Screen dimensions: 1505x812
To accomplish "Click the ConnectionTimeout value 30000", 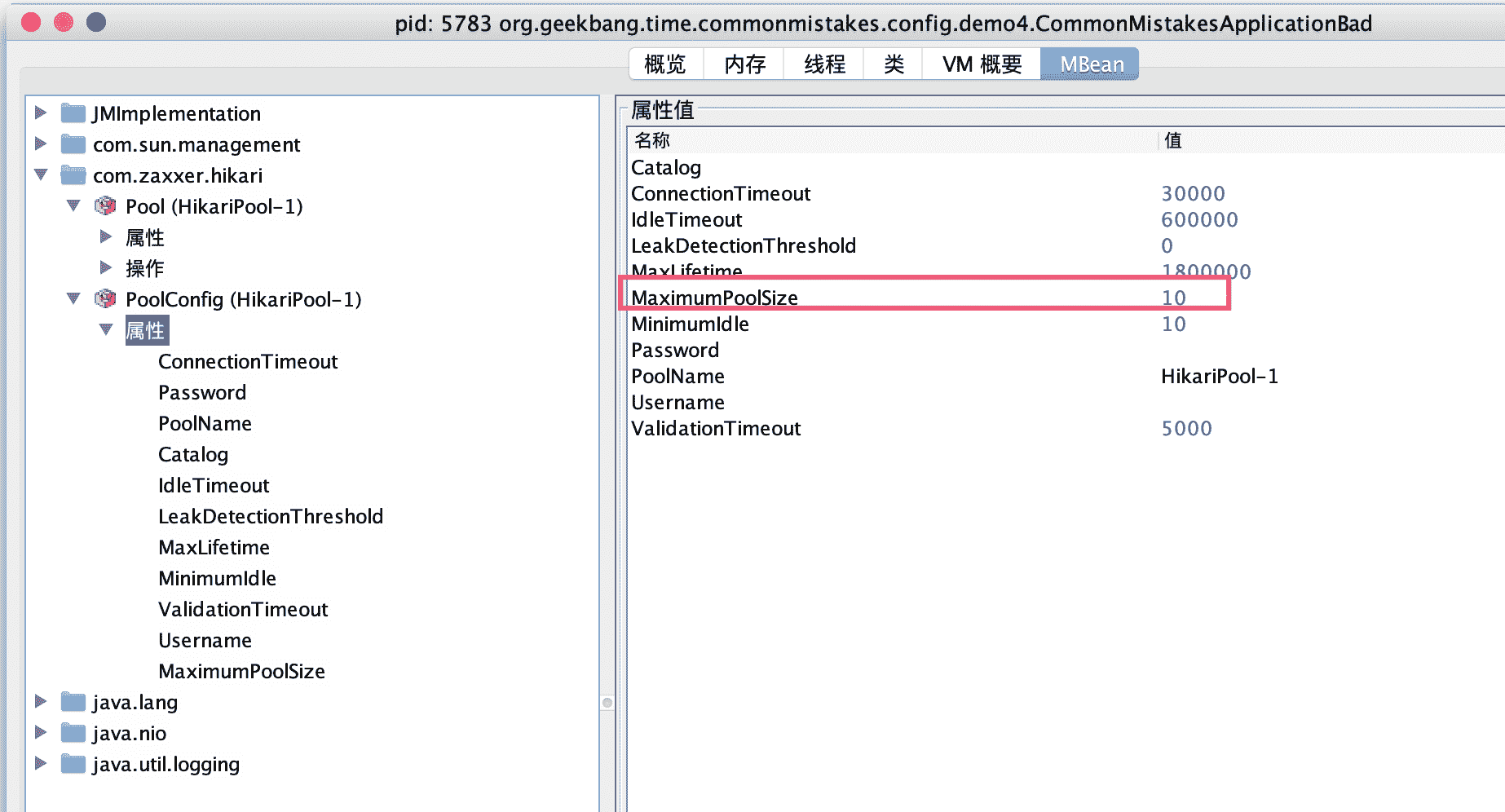I will point(1193,193).
